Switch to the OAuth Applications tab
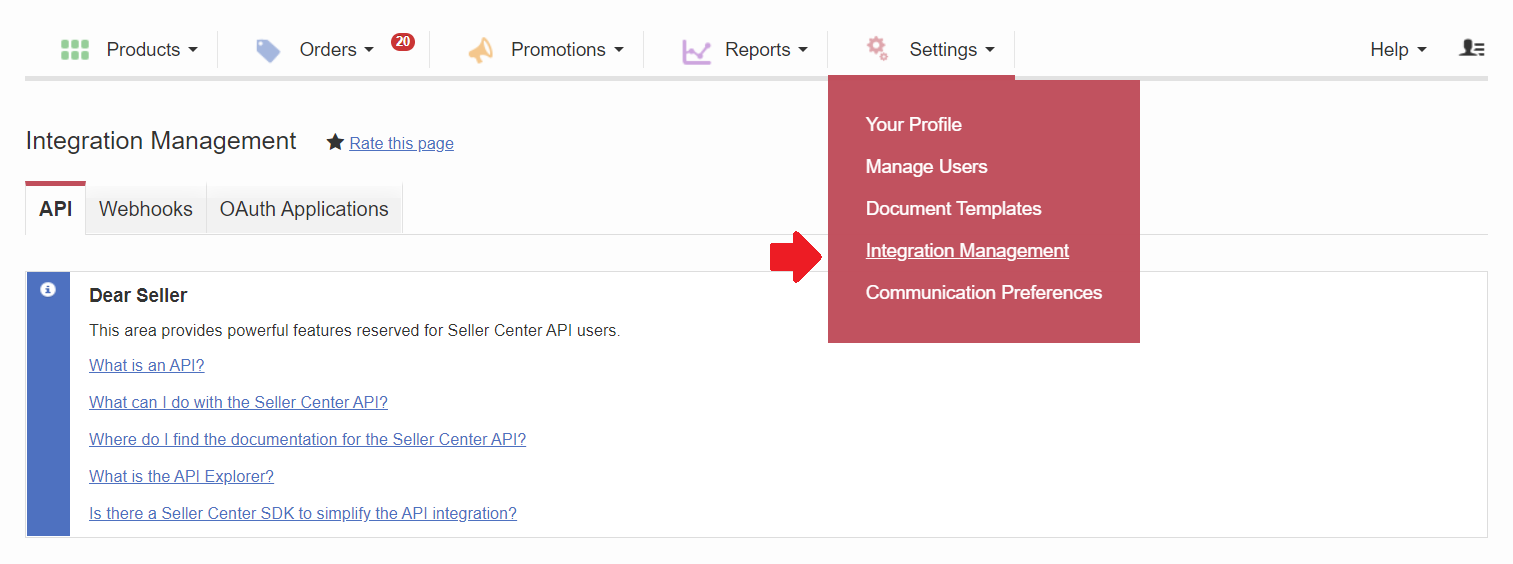The image size is (1513, 564). tap(304, 209)
